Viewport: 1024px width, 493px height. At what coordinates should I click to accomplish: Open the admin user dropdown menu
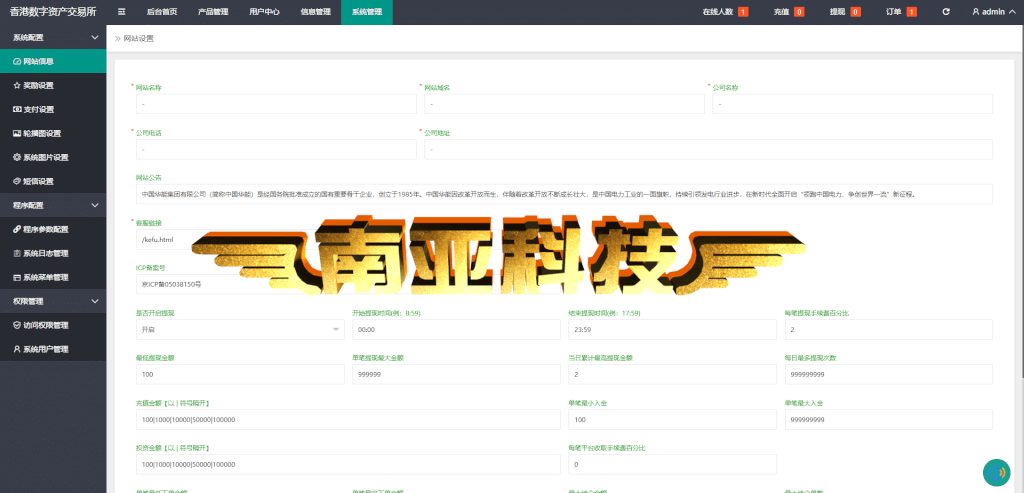point(993,12)
